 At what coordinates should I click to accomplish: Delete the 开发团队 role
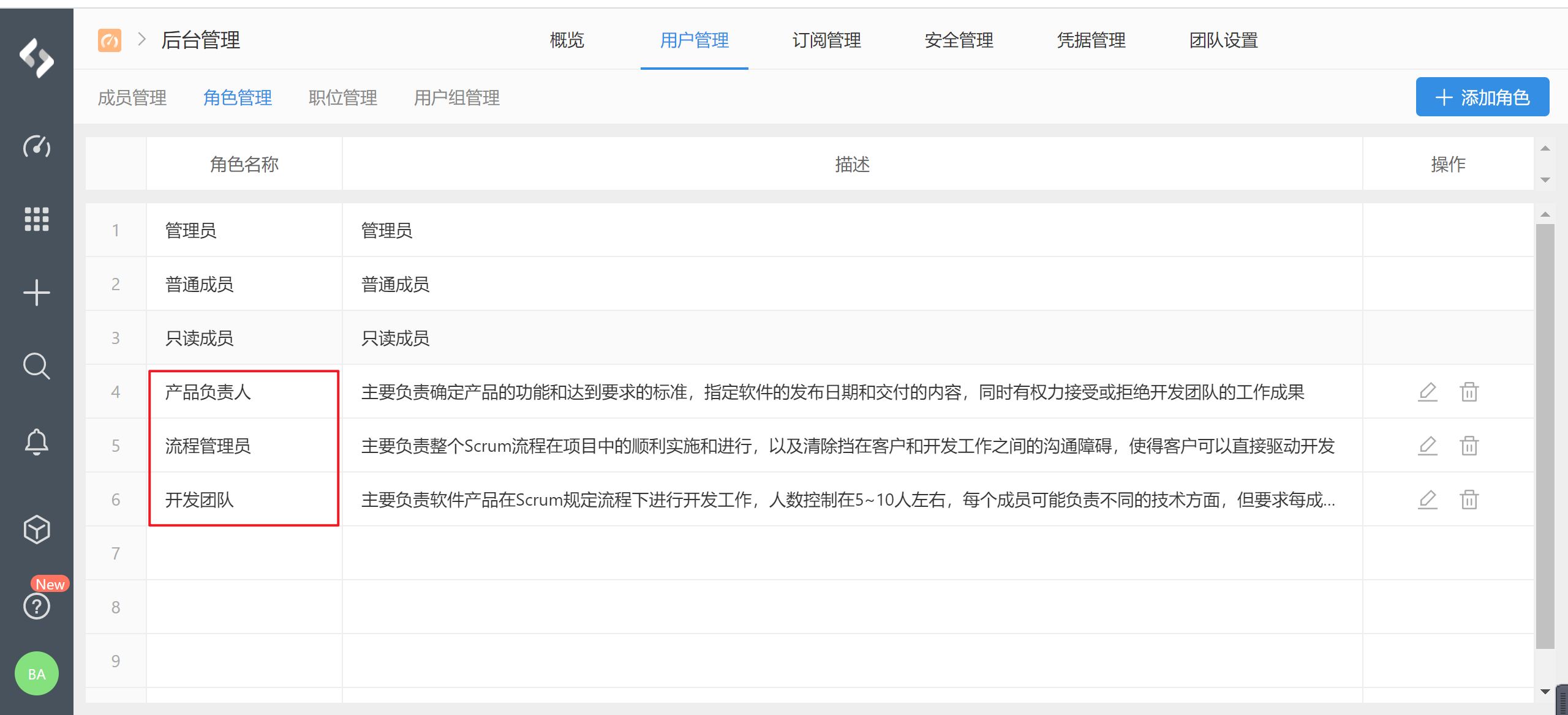pyautogui.click(x=1469, y=500)
